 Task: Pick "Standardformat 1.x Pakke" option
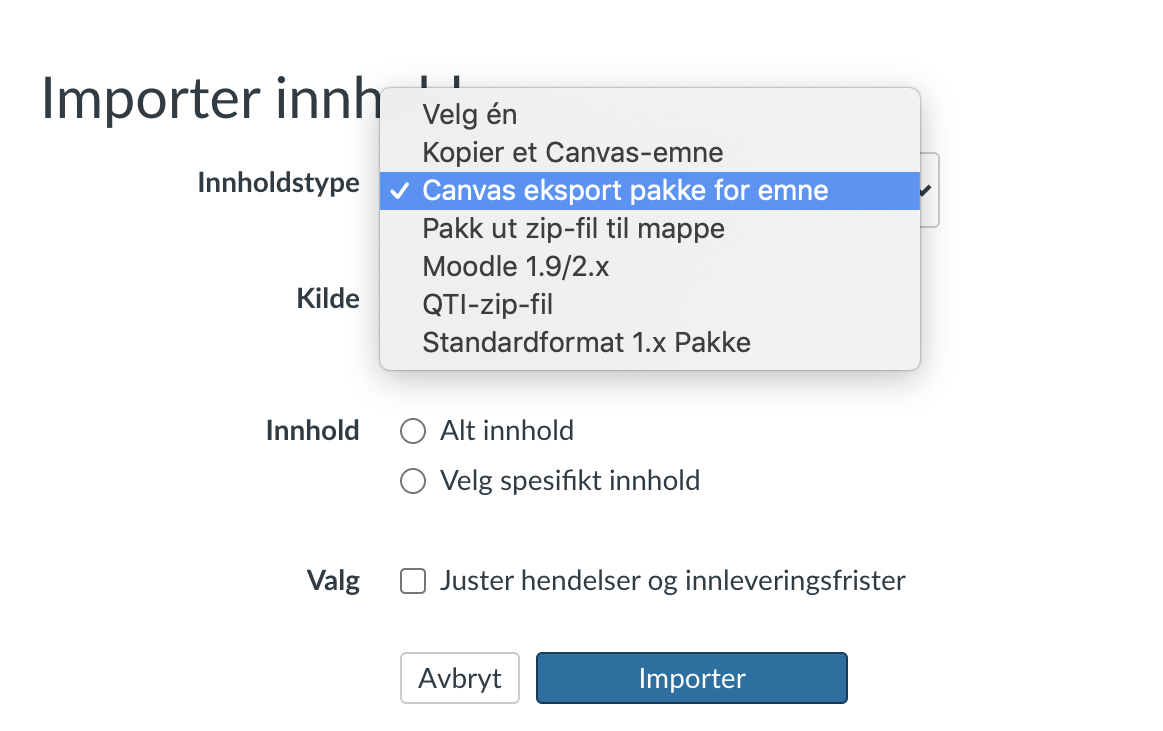click(586, 342)
